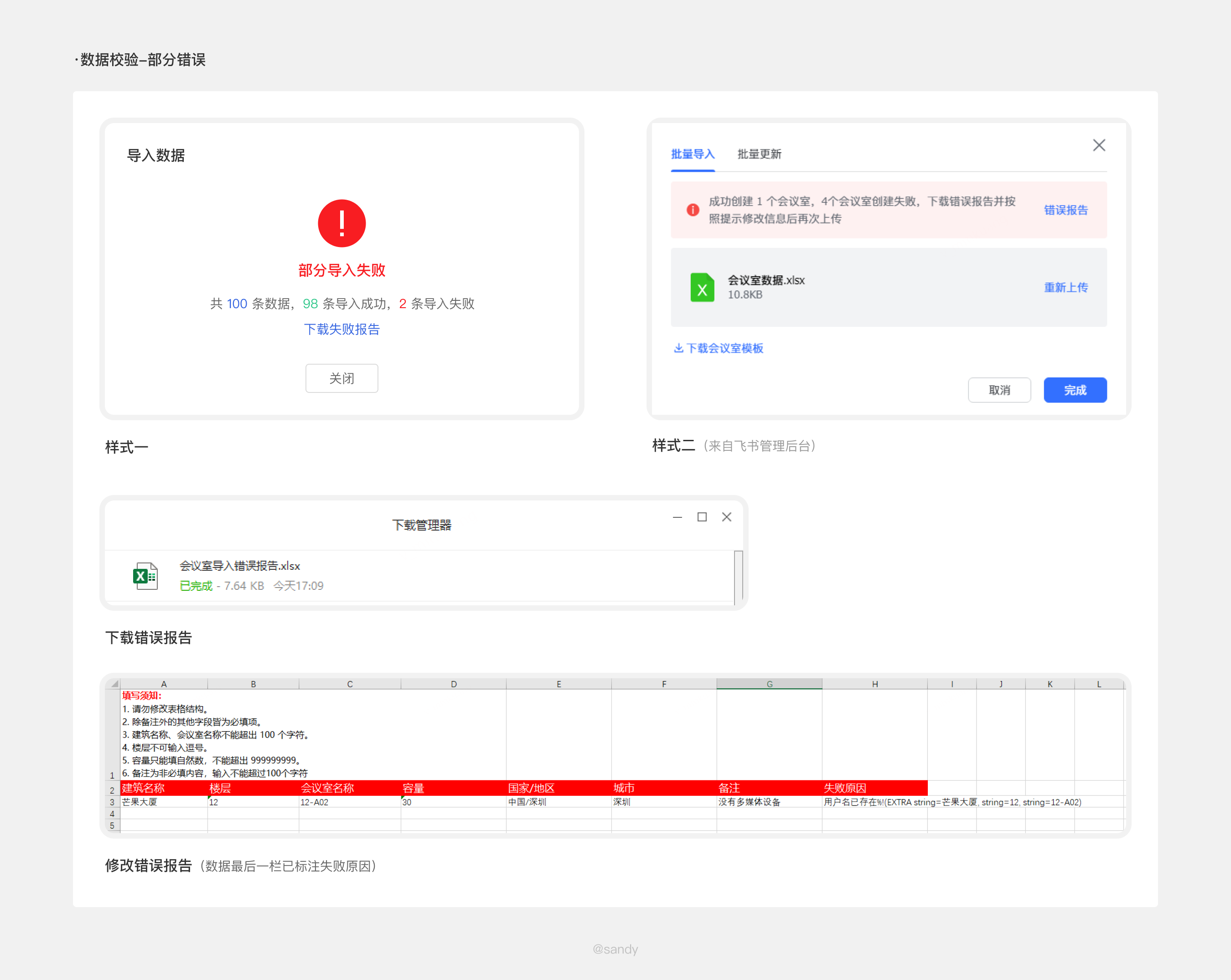Close the 下载管理器 window
The width and height of the screenshot is (1231, 980).
[726, 516]
